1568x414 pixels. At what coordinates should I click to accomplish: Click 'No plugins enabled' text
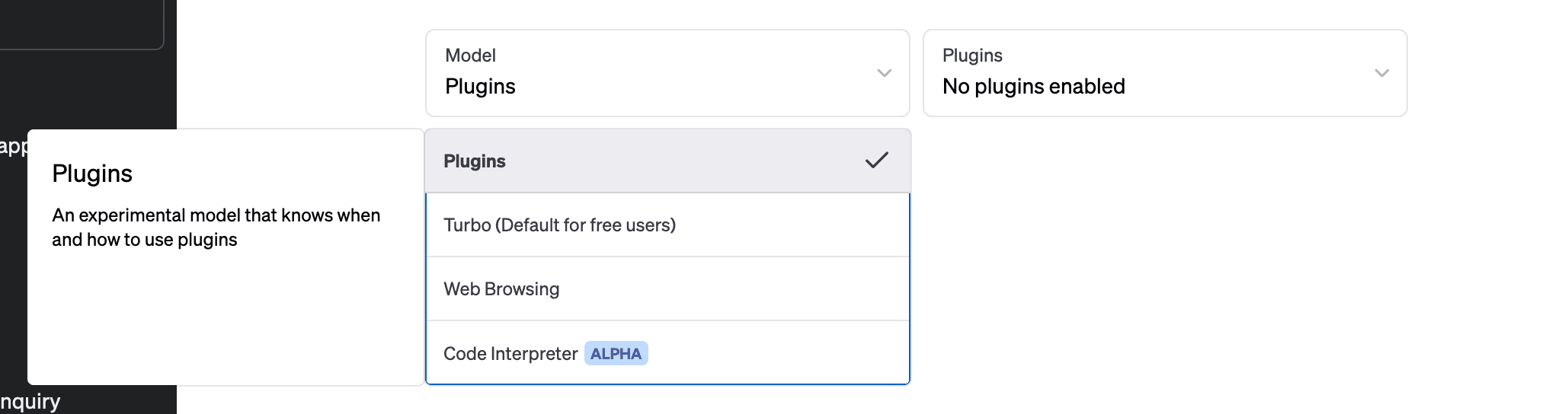[x=1033, y=87]
